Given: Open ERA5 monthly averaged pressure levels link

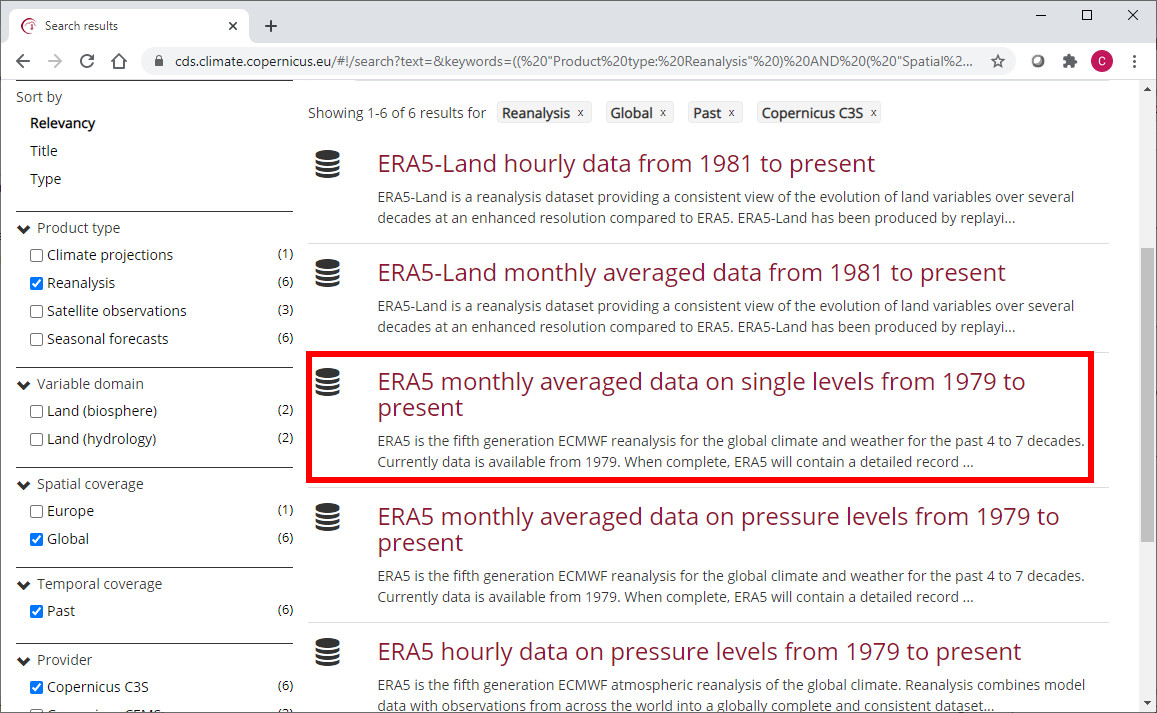Looking at the screenshot, I should click(x=718, y=529).
